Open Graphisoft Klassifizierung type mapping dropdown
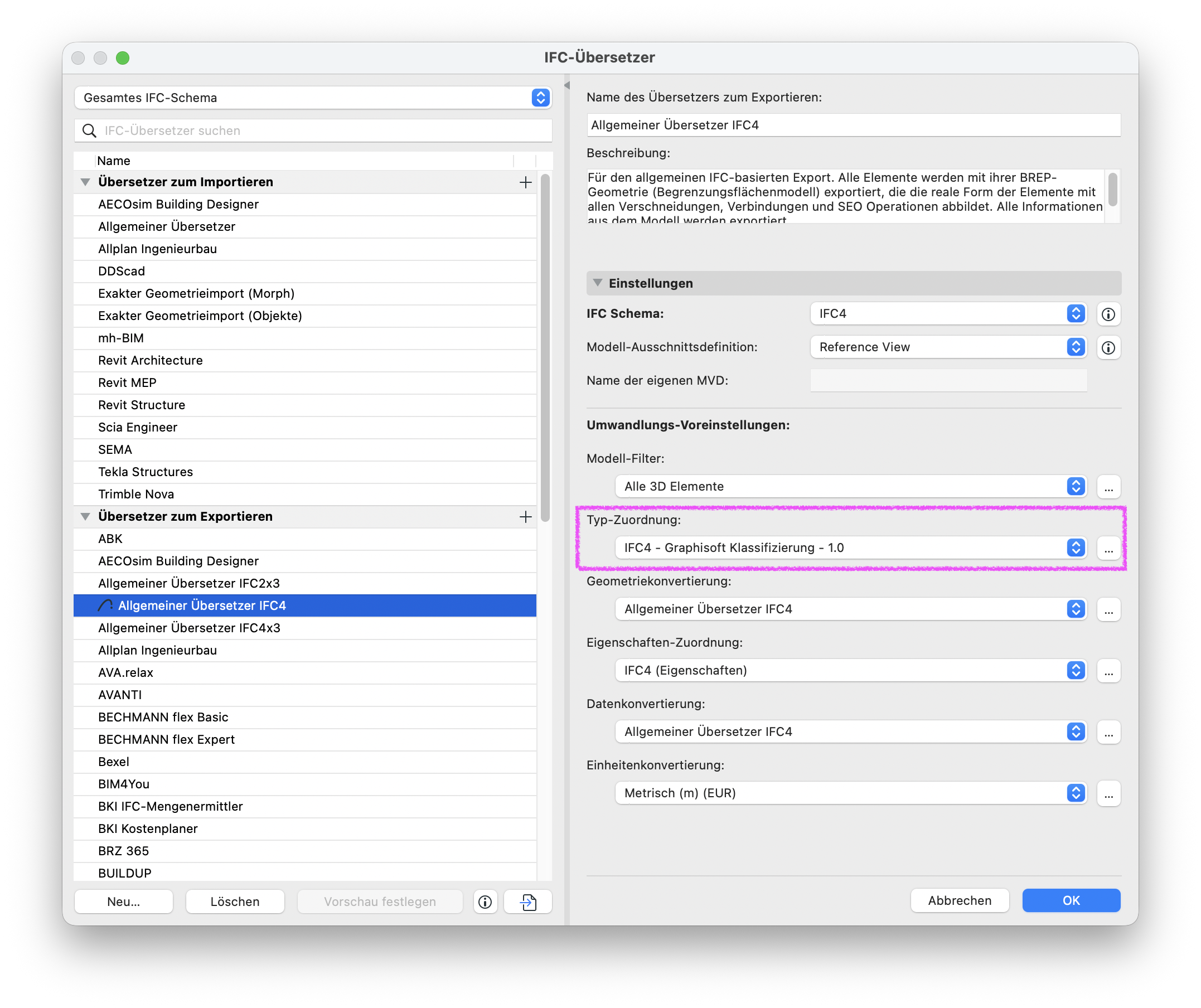The width and height of the screenshot is (1201, 1008). coord(850,548)
